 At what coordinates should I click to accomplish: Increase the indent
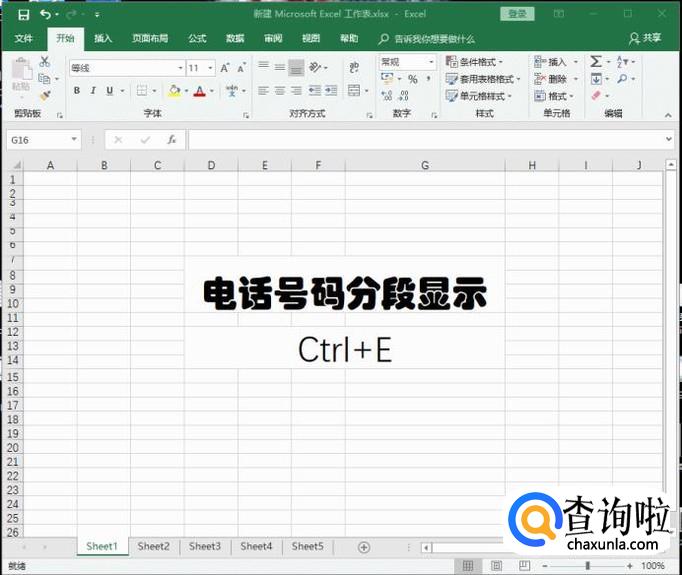(x=331, y=90)
